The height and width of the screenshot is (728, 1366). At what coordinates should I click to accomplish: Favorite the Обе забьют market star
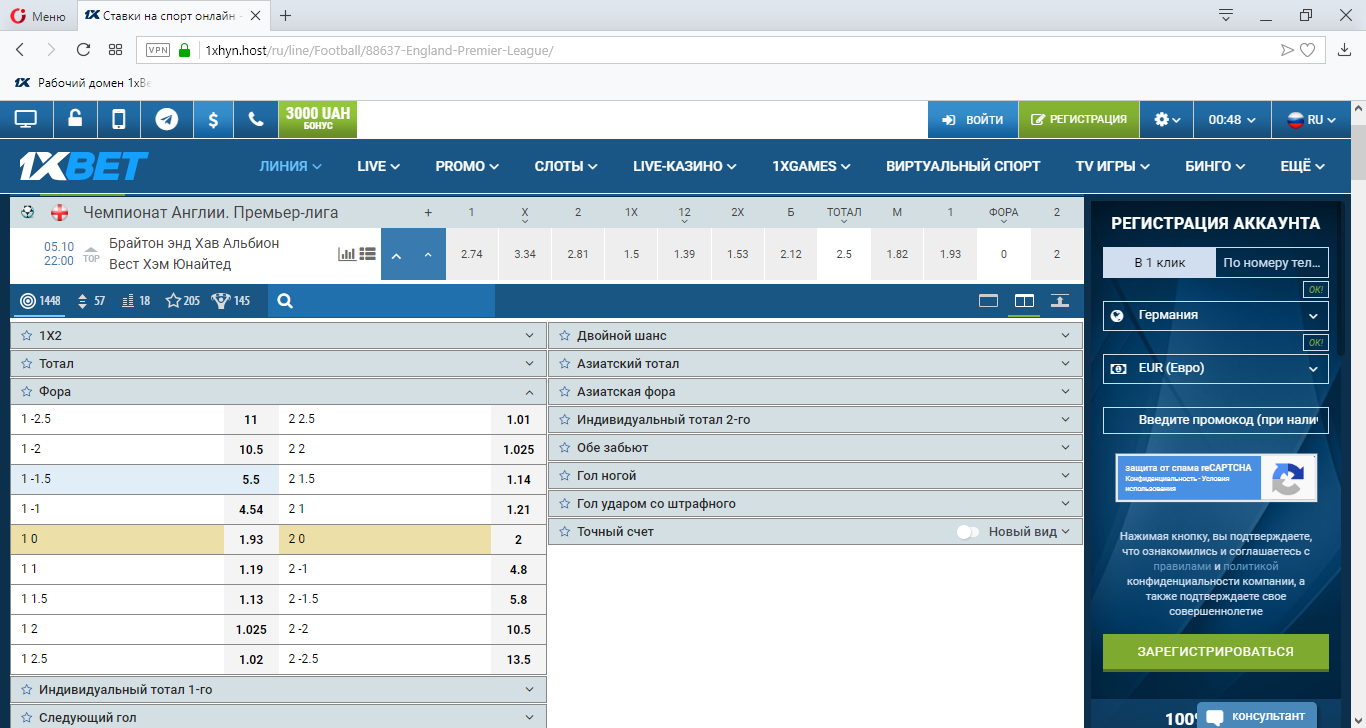pyautogui.click(x=565, y=448)
